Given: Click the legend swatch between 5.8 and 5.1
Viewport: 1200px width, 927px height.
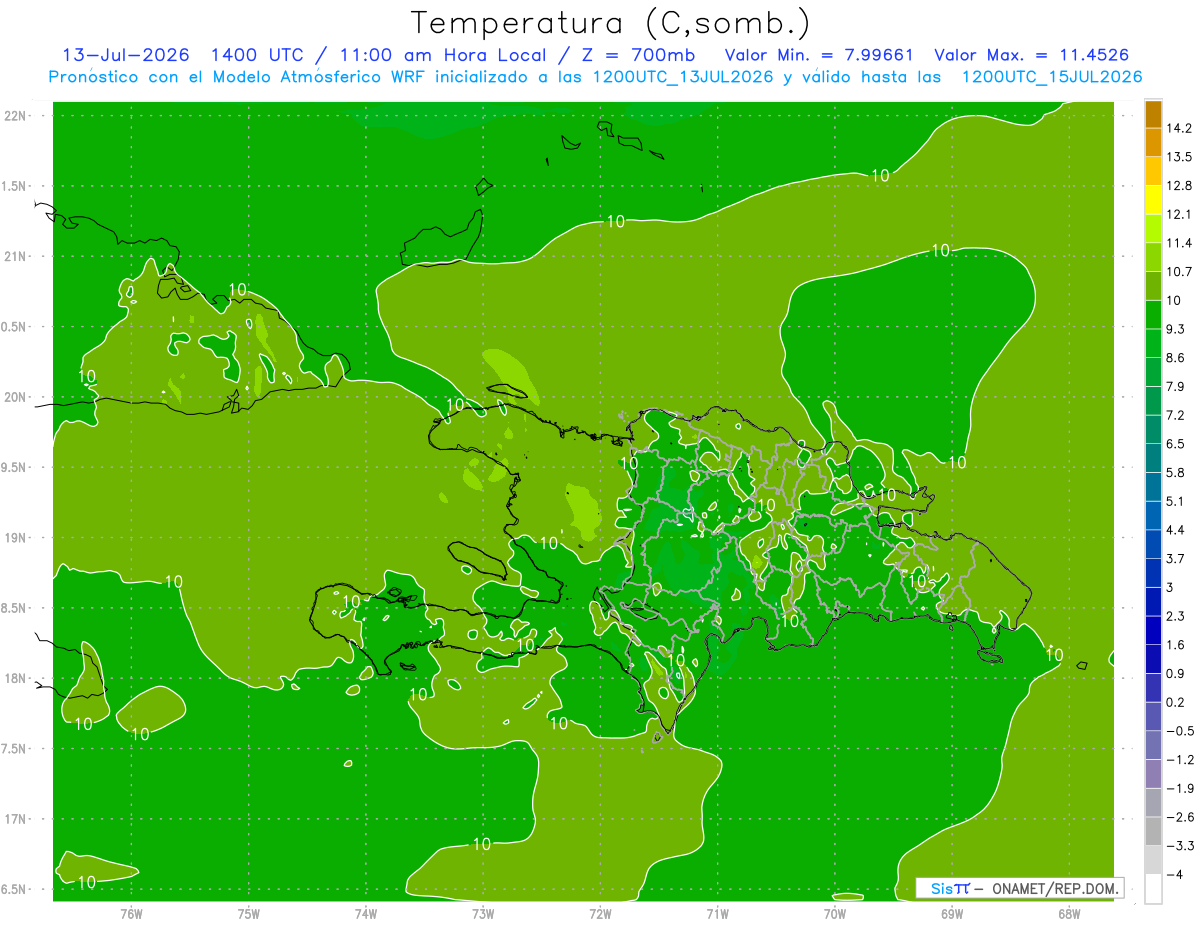Looking at the screenshot, I should click(x=1153, y=486).
